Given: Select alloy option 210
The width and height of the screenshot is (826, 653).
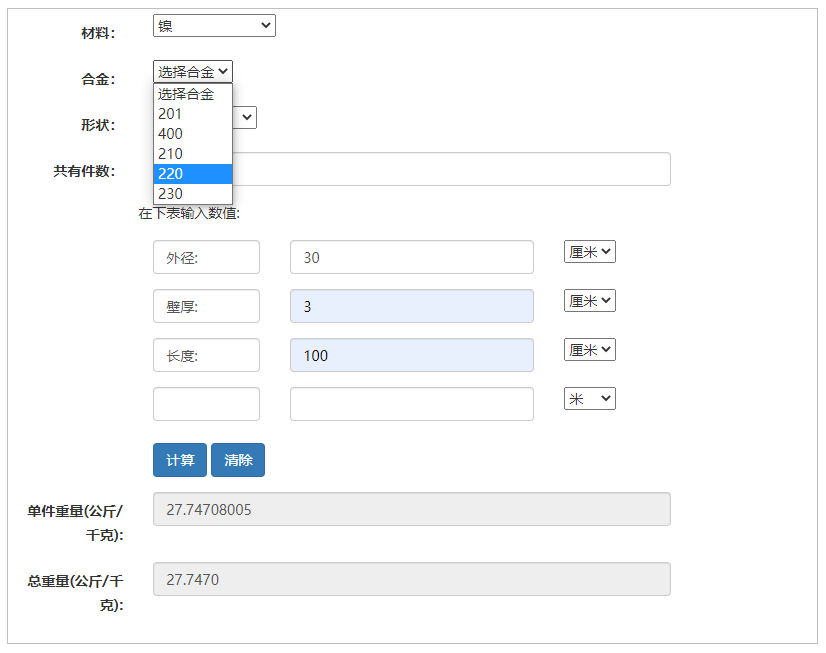Looking at the screenshot, I should 193,154.
